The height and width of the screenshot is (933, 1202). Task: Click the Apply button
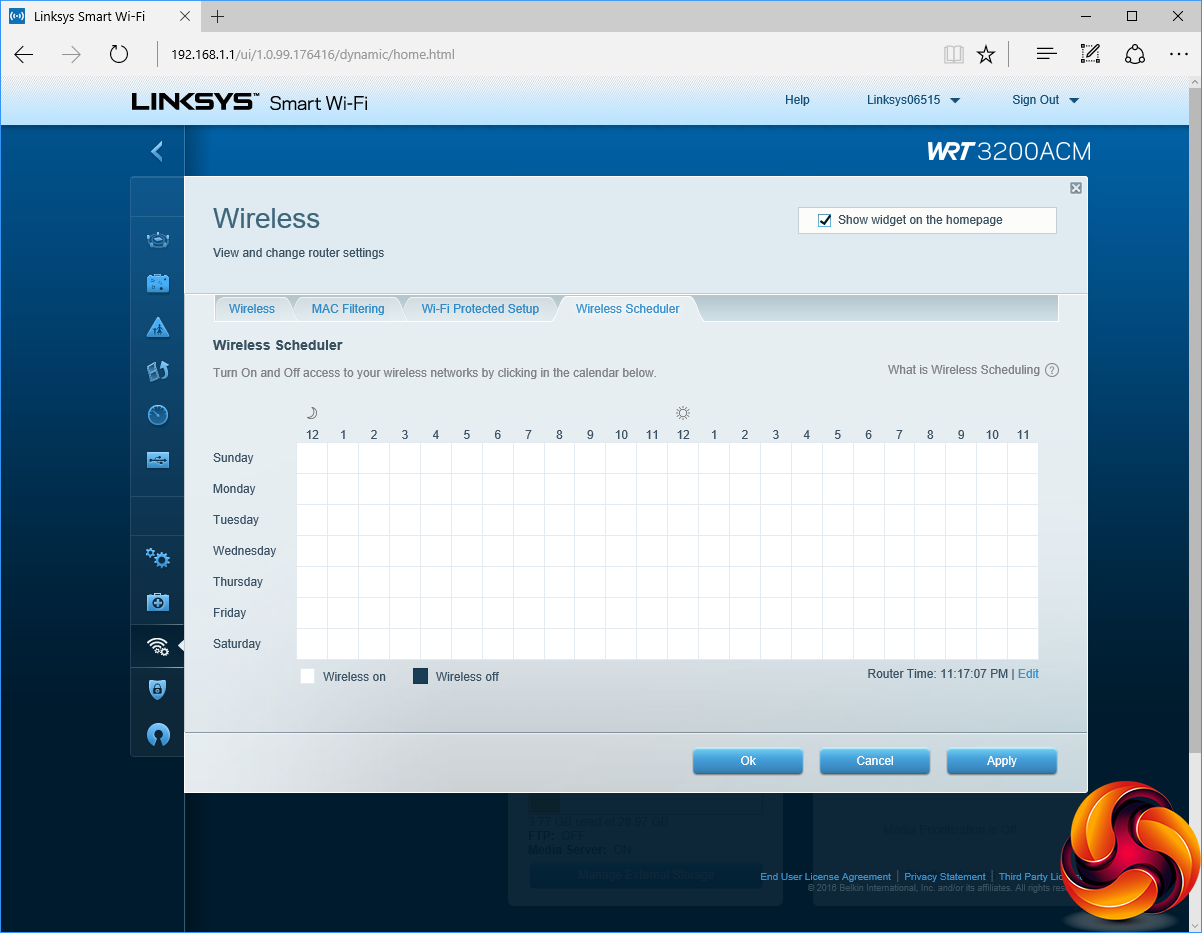point(1002,761)
